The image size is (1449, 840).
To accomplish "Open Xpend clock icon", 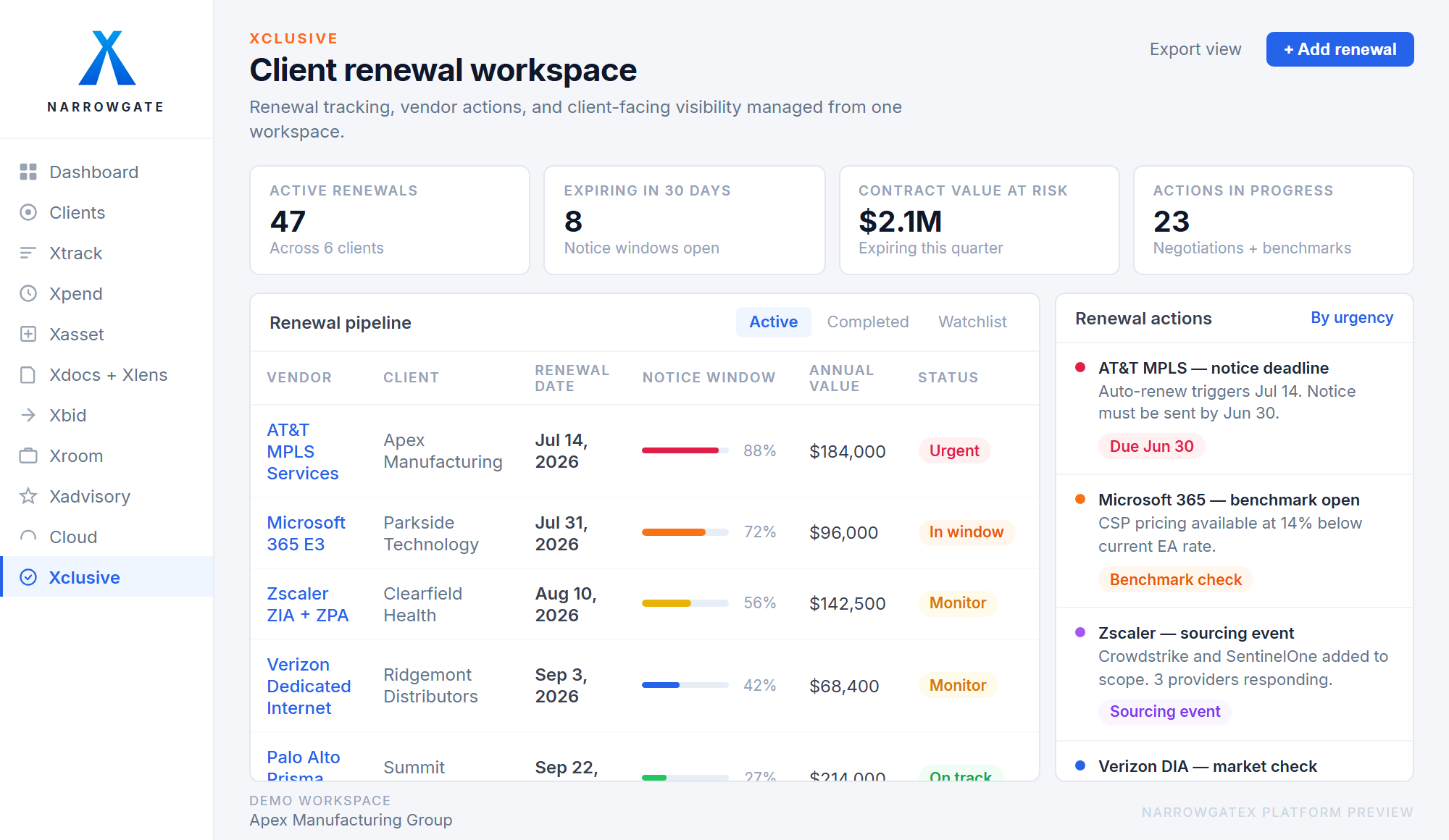I will click(28, 293).
